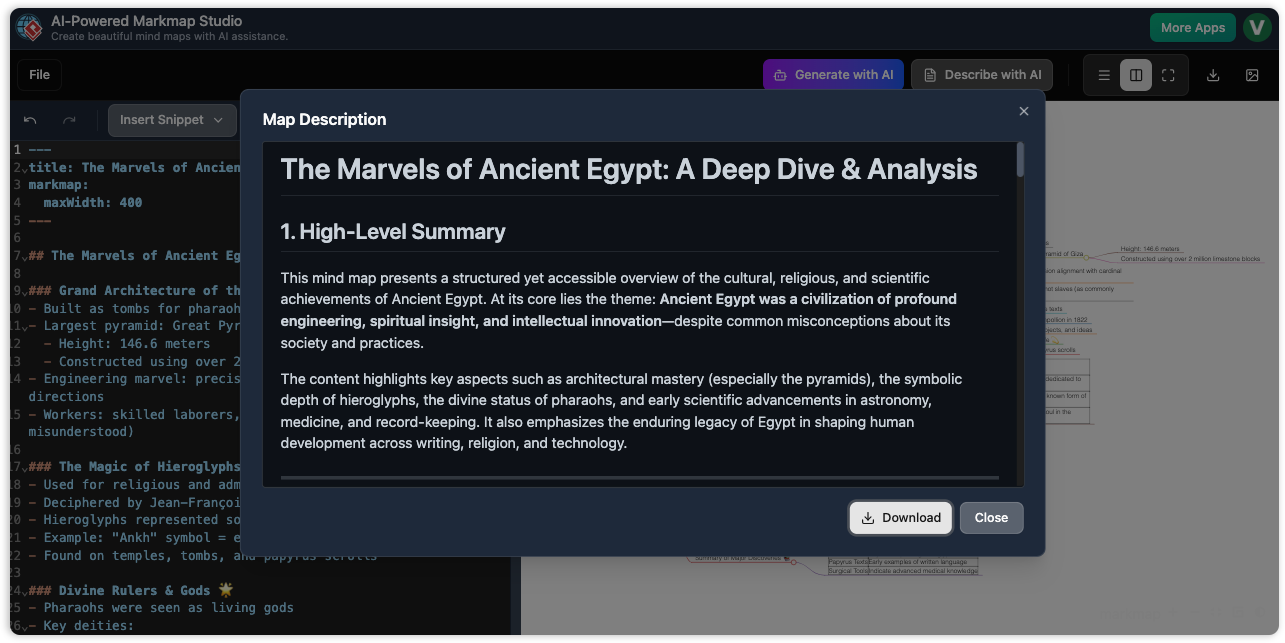1285x643 pixels.
Task: Switch to editor-only view mode
Action: point(1104,75)
